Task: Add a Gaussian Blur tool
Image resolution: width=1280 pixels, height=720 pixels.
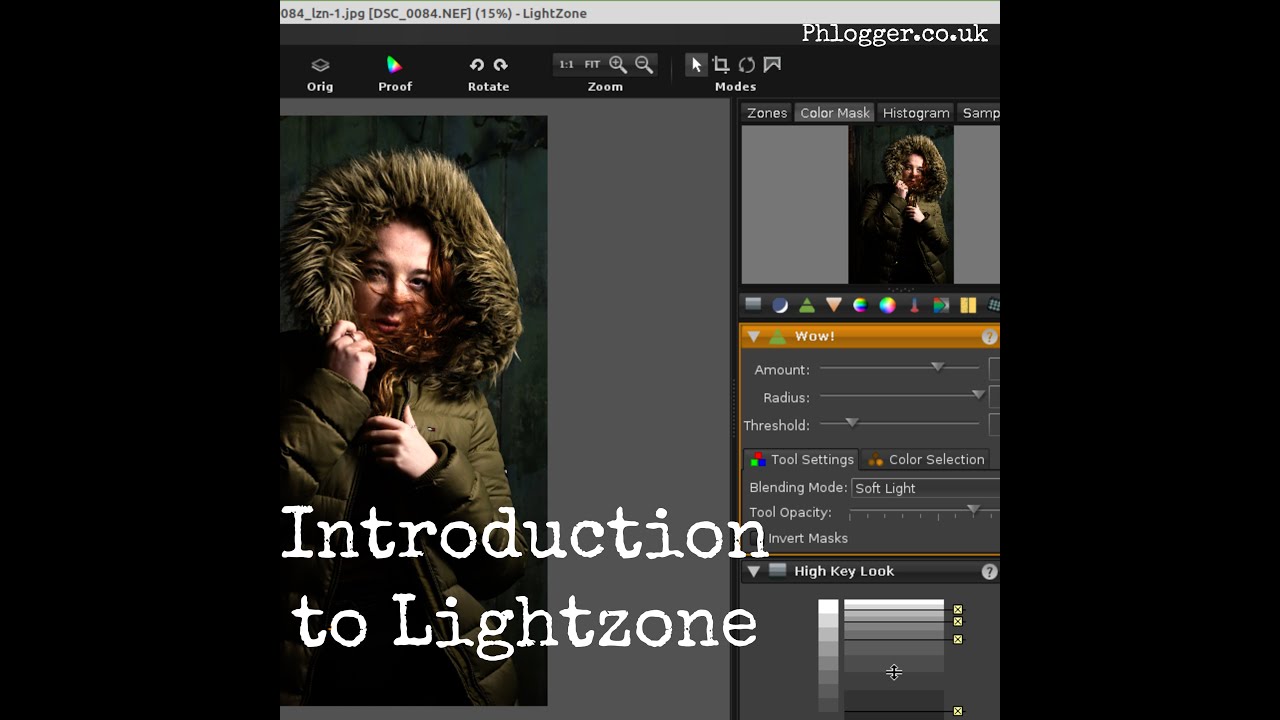Action: 834,305
